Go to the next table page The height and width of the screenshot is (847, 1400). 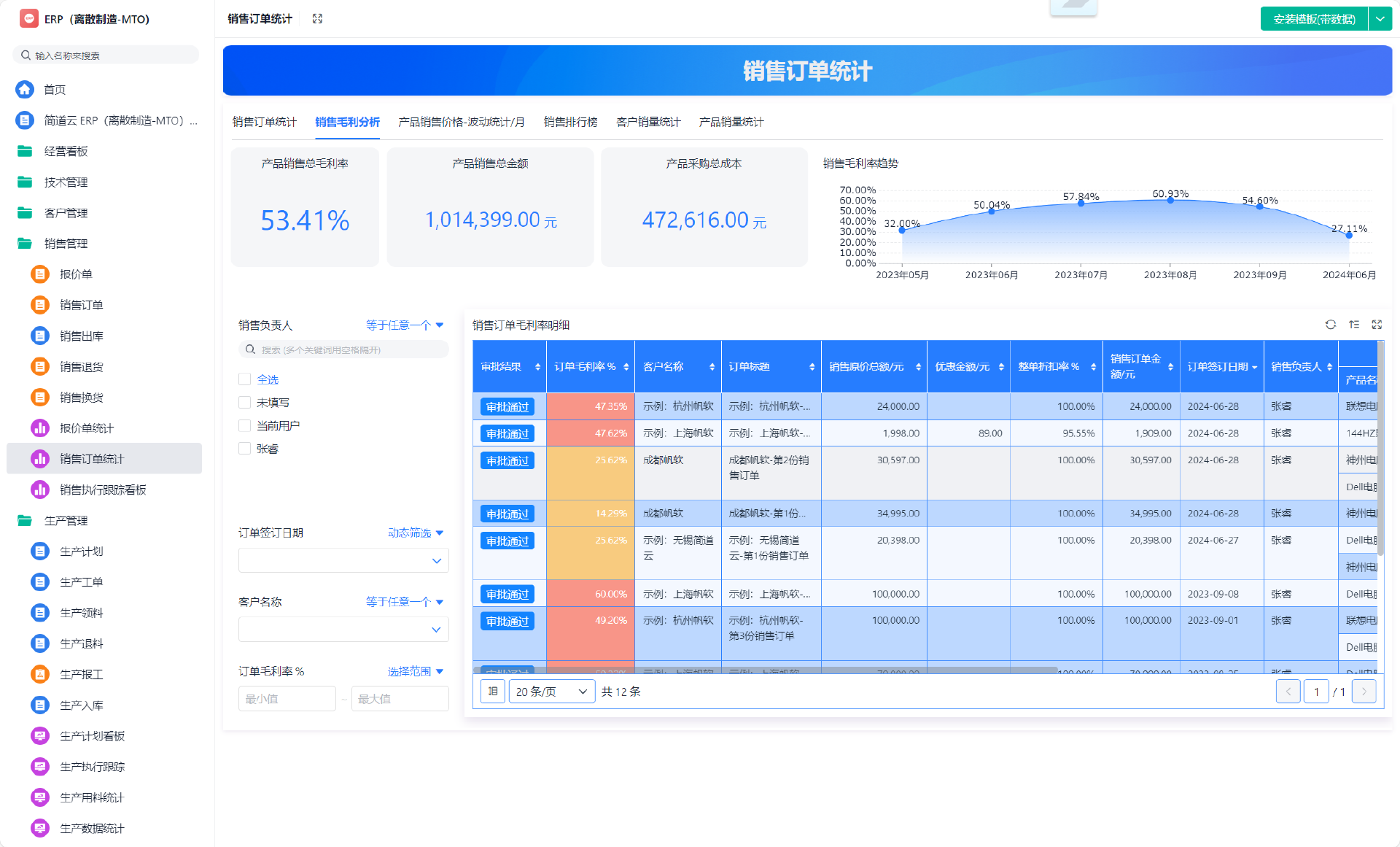[x=1364, y=692]
